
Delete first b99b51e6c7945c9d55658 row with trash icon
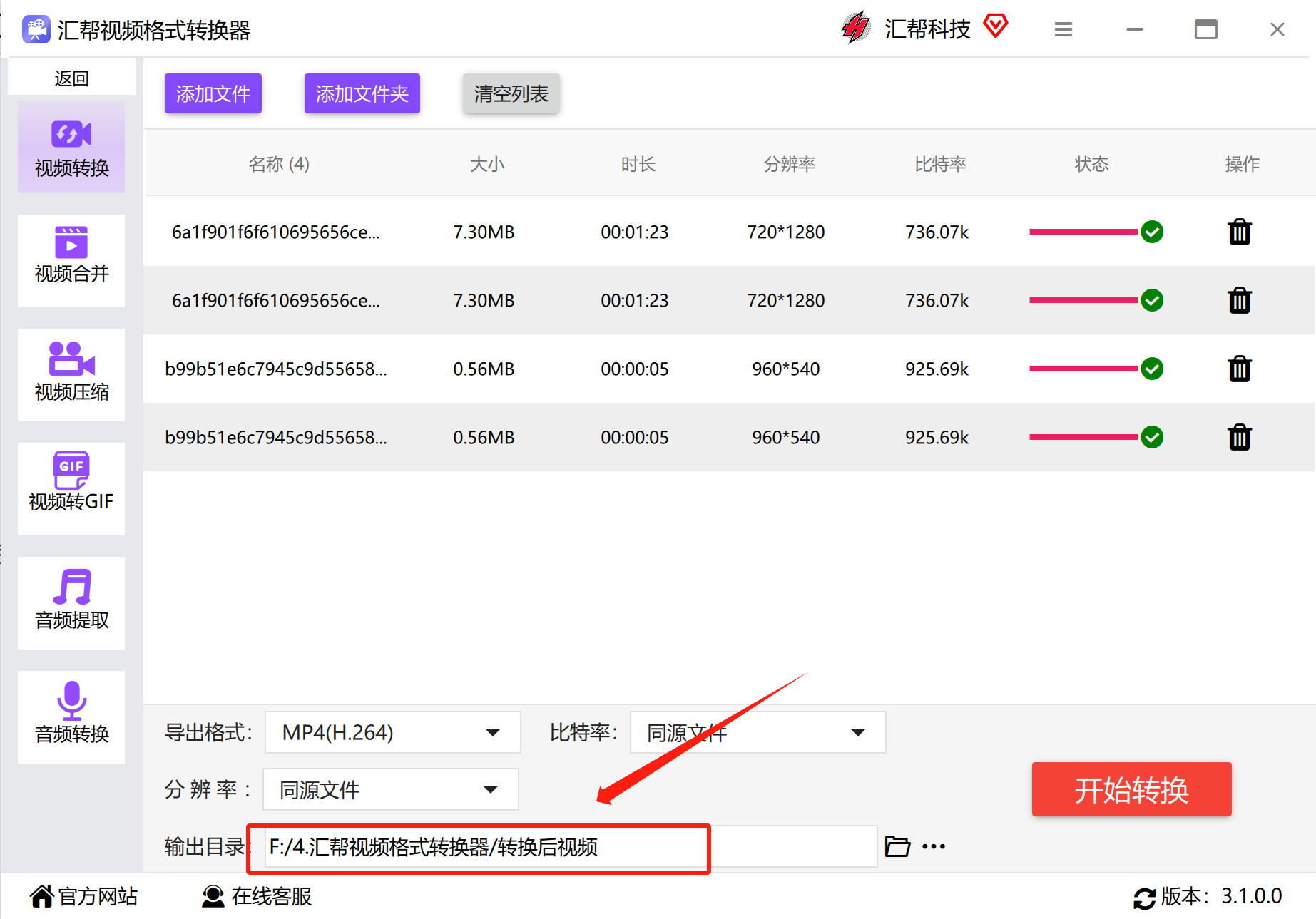1240,369
